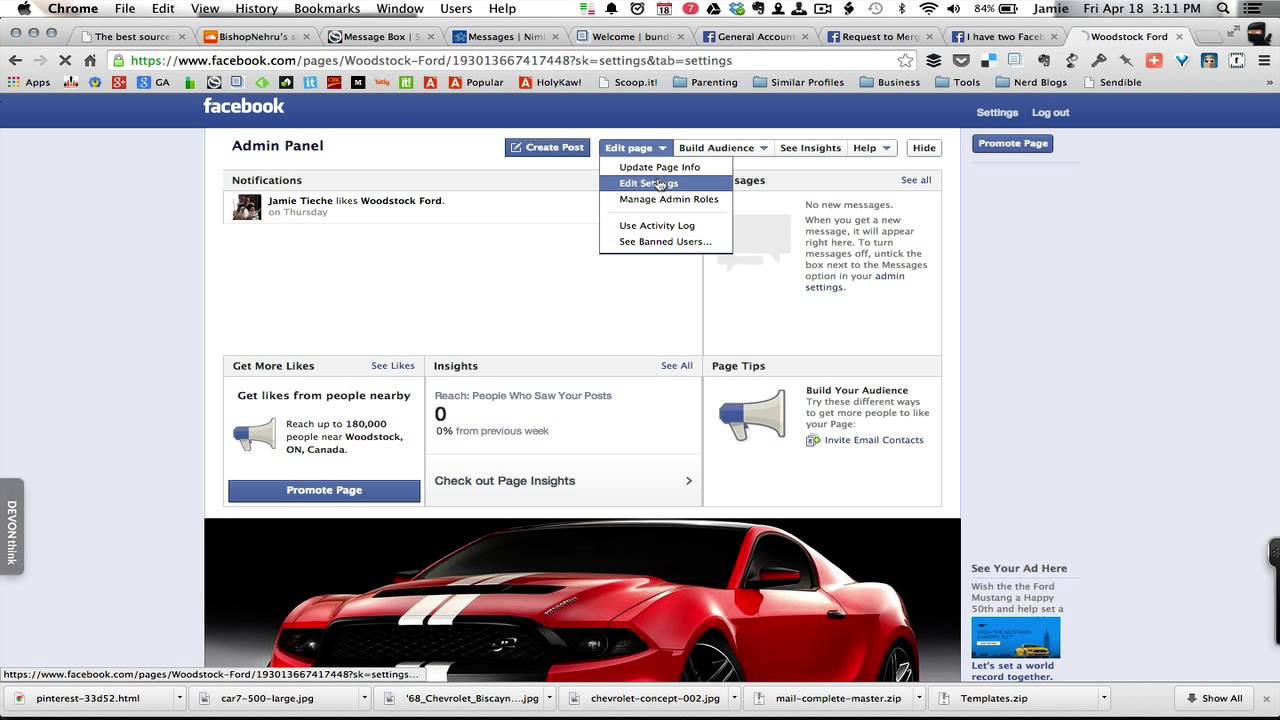Click the Evernote elephant extension icon

pyautogui.click(x=1043, y=60)
